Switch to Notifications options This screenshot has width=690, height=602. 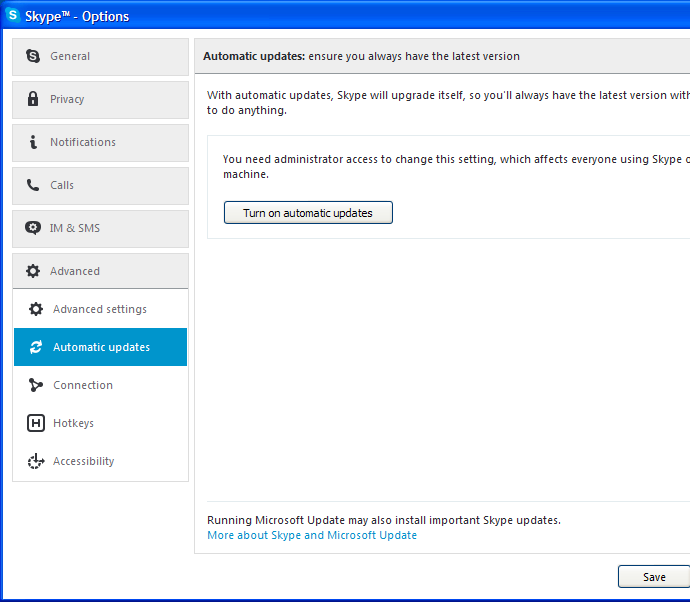pos(100,143)
